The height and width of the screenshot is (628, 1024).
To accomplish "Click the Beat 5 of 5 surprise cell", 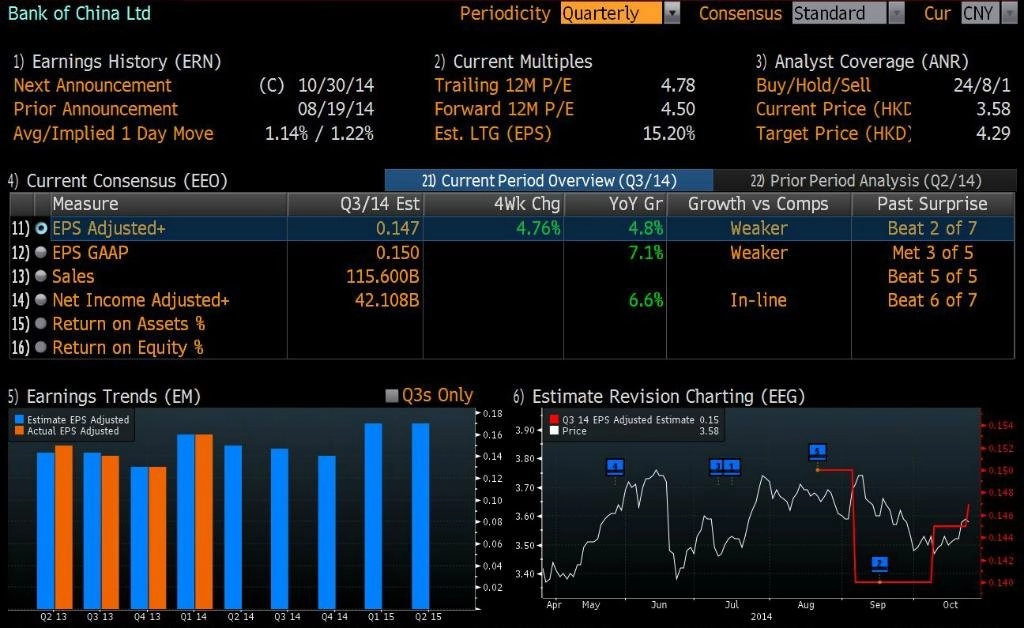I will (932, 276).
